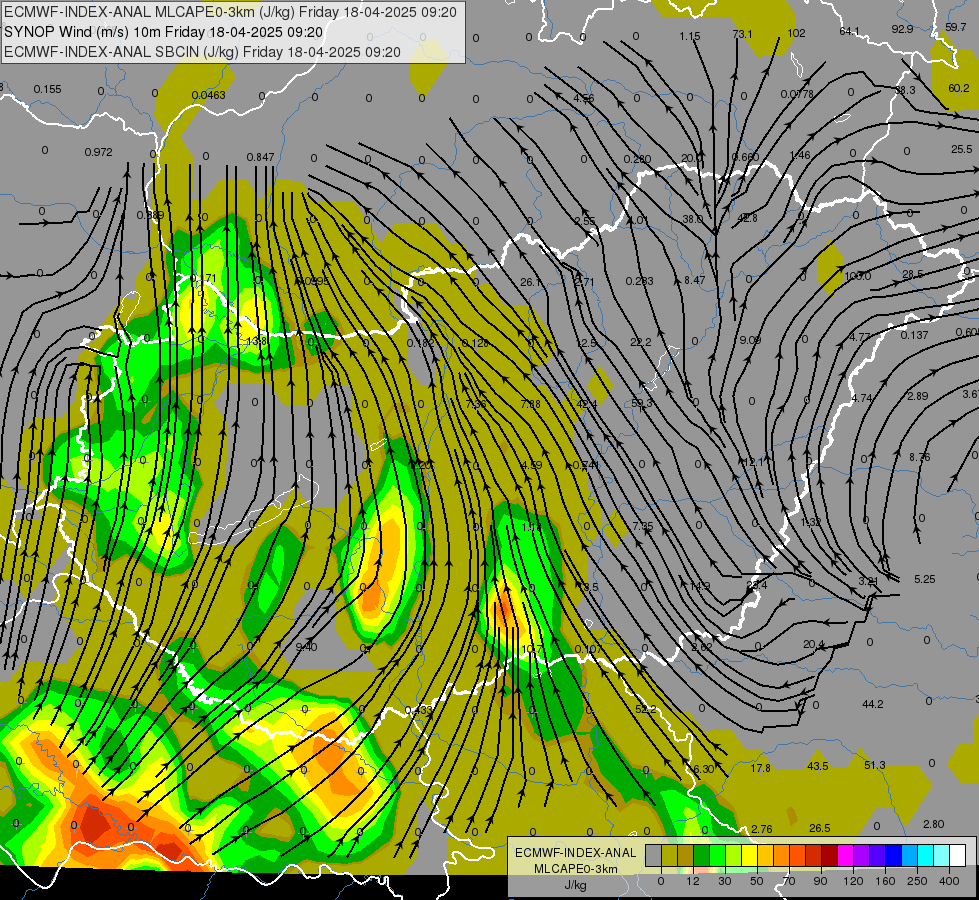The image size is (979, 900).
Task: Click the map value '44.2'
Action: (x=872, y=704)
